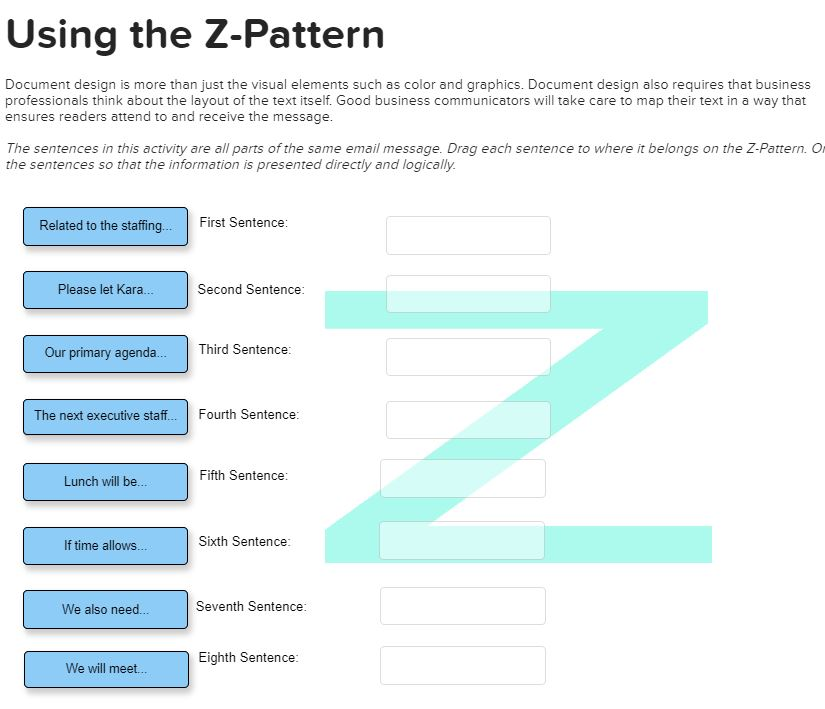Click the Second Sentence answer box

(x=468, y=293)
